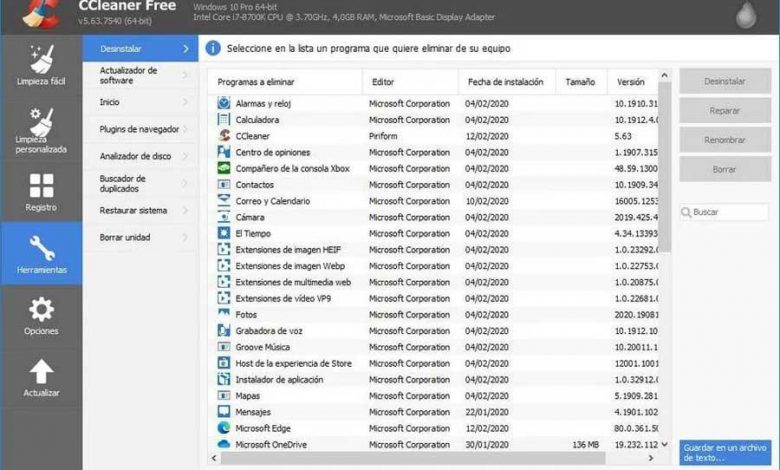Sort by Versión column header
Screen dimensions: 780x470
click(x=633, y=82)
